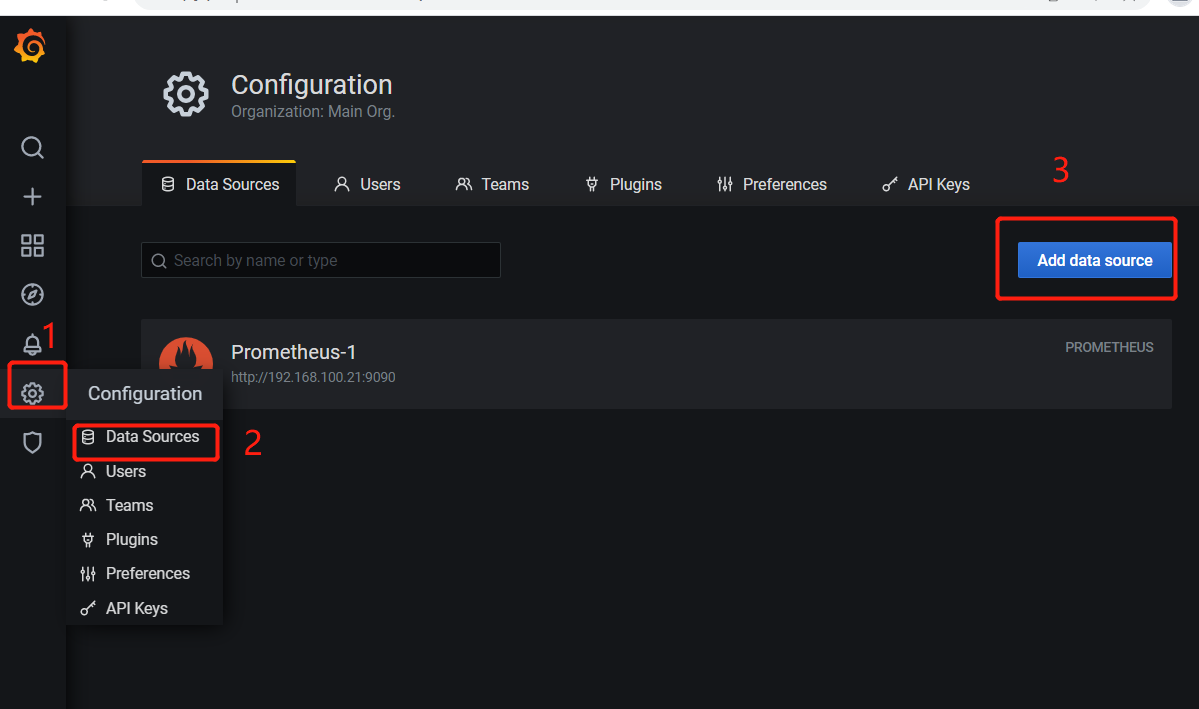Open the search magnifier in the sidebar
This screenshot has height=709, width=1199.
pyautogui.click(x=32, y=147)
